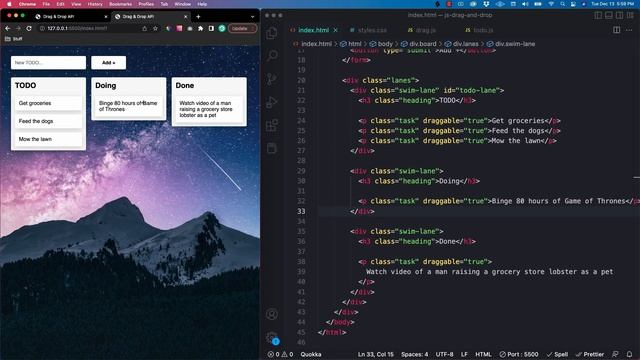The width and height of the screenshot is (640, 360).
Task: Reload the Chrome page
Action: (29, 29)
